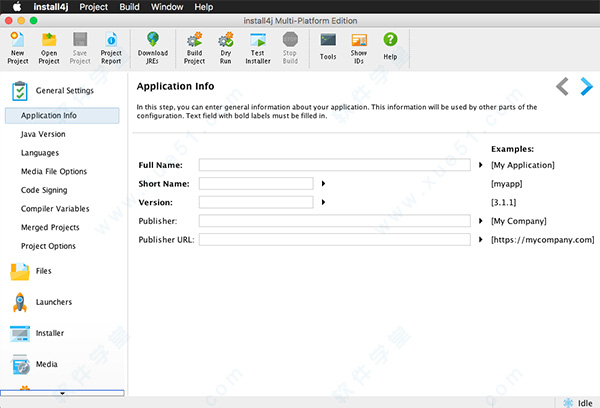The image size is (600, 408).
Task: Select Languages in sidebar
Action: click(40, 153)
